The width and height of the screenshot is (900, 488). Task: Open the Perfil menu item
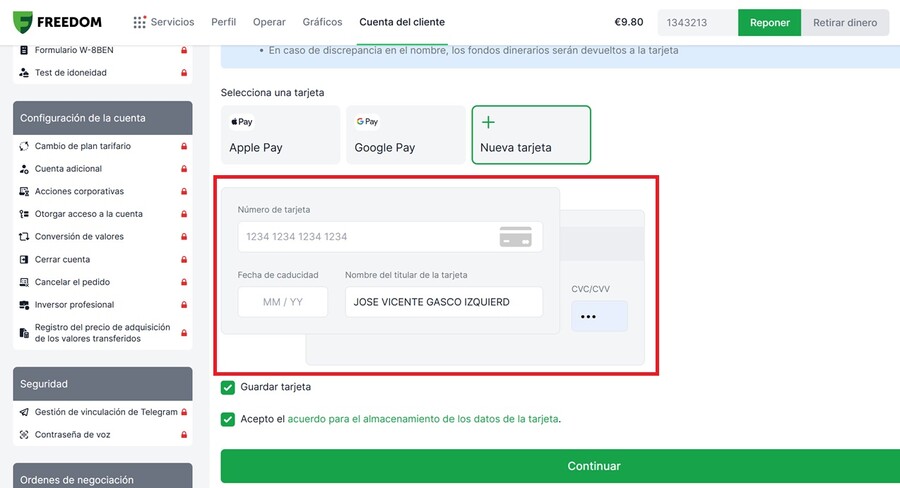click(223, 22)
